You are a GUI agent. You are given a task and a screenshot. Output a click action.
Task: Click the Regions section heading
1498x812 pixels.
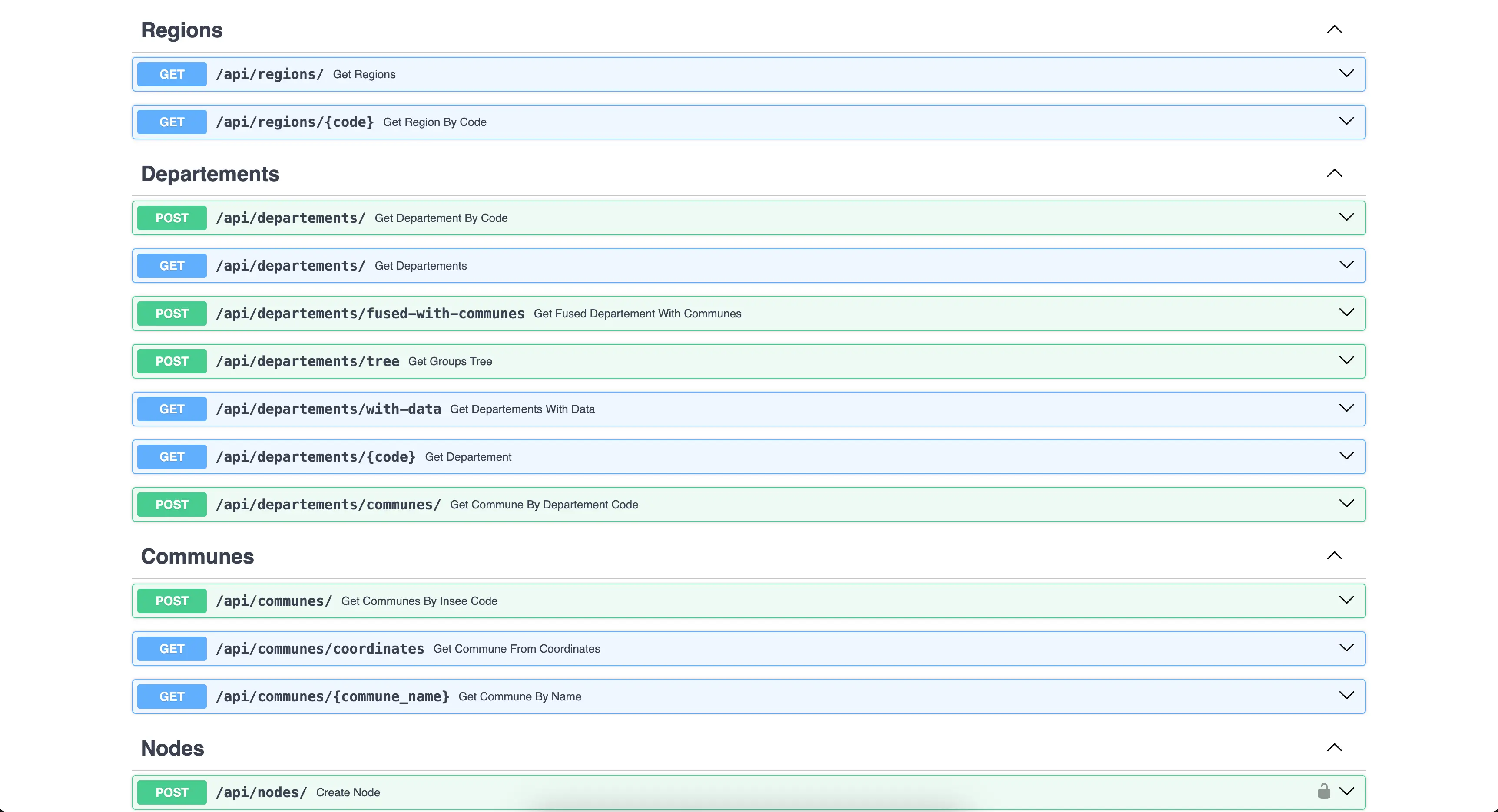point(182,30)
